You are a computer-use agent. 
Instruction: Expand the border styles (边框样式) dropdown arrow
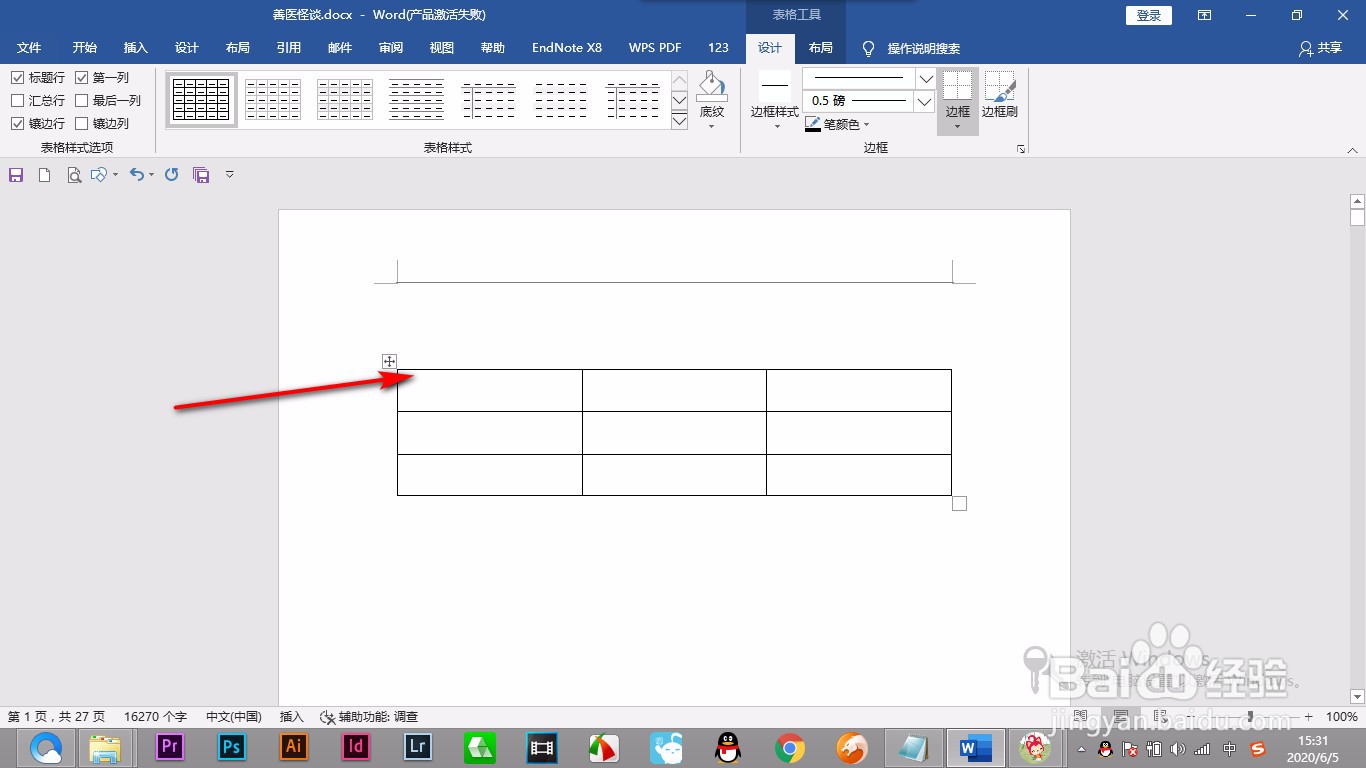click(776, 126)
